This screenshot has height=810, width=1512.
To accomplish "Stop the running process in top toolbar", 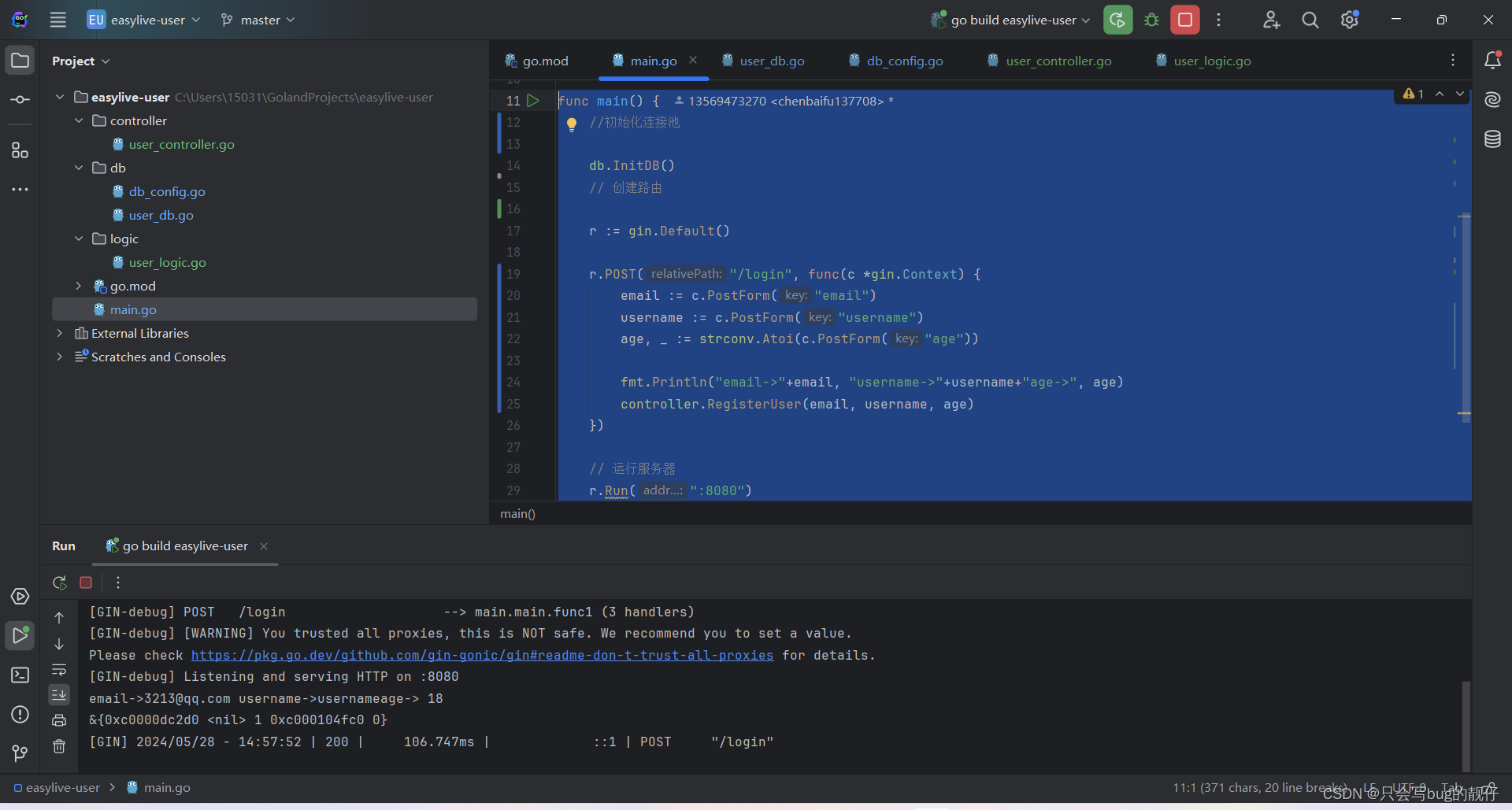I will 1185,20.
